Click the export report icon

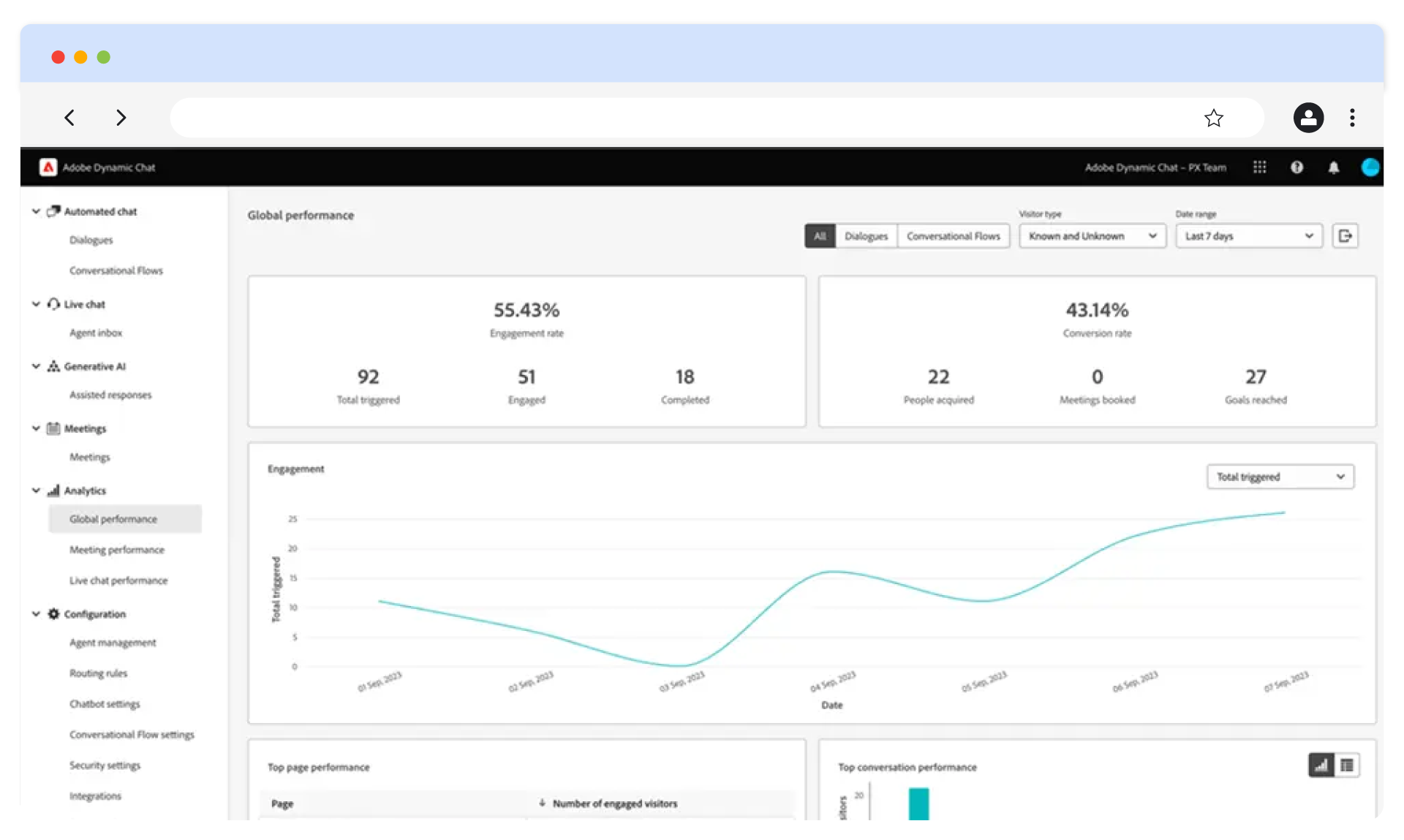[1345, 236]
